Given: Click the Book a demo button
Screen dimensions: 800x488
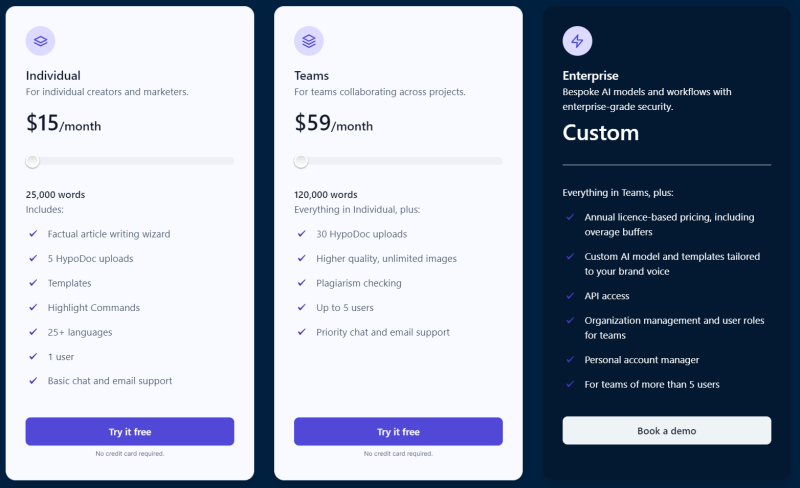Looking at the screenshot, I should point(666,430).
